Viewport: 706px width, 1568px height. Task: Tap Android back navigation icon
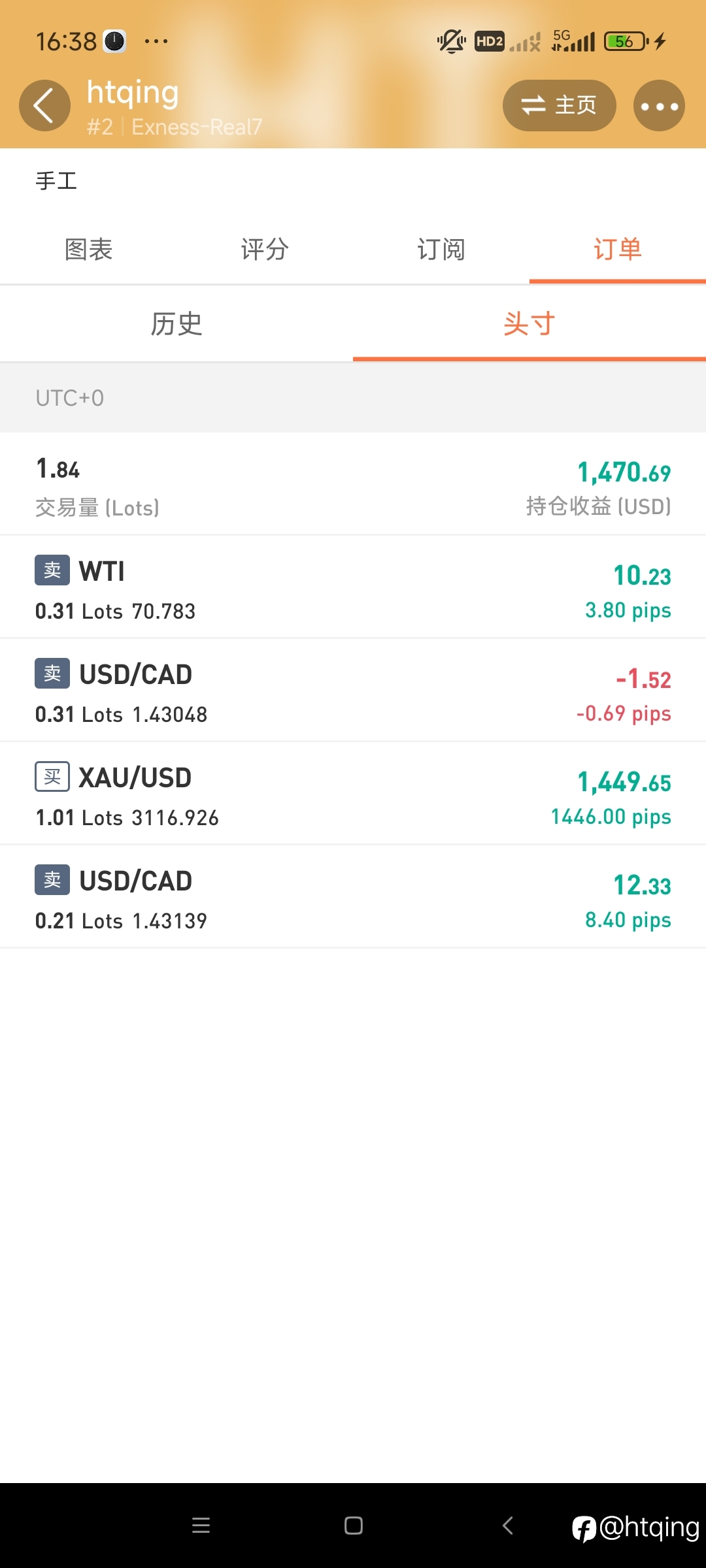tap(508, 1526)
